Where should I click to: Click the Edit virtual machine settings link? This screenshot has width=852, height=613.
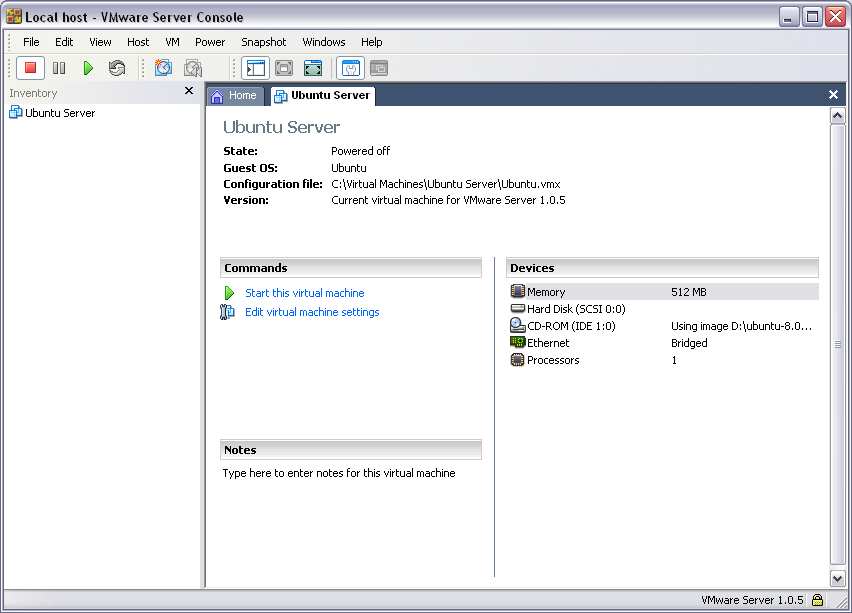pyautogui.click(x=312, y=312)
